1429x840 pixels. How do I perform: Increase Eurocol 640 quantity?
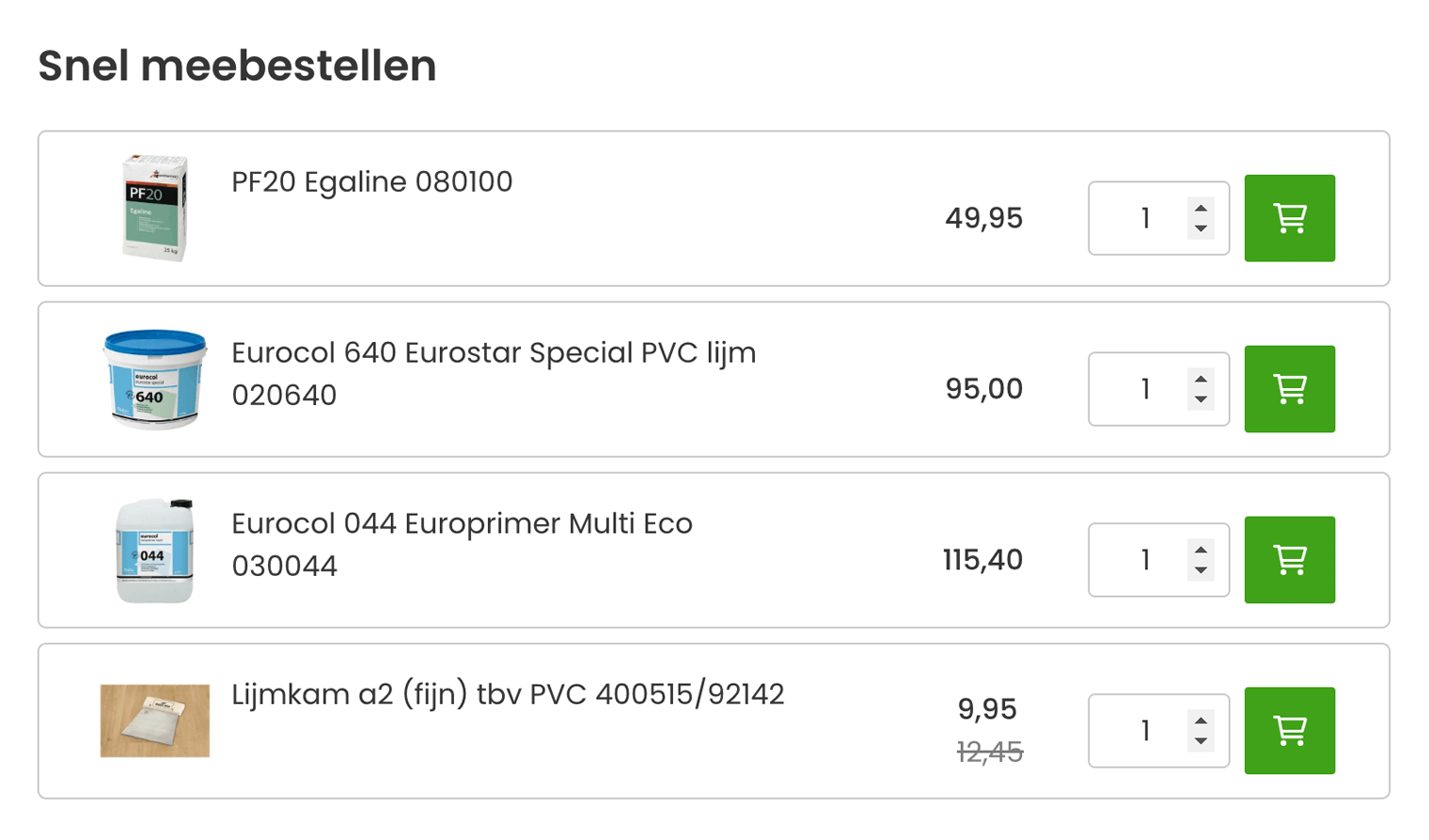[1201, 380]
